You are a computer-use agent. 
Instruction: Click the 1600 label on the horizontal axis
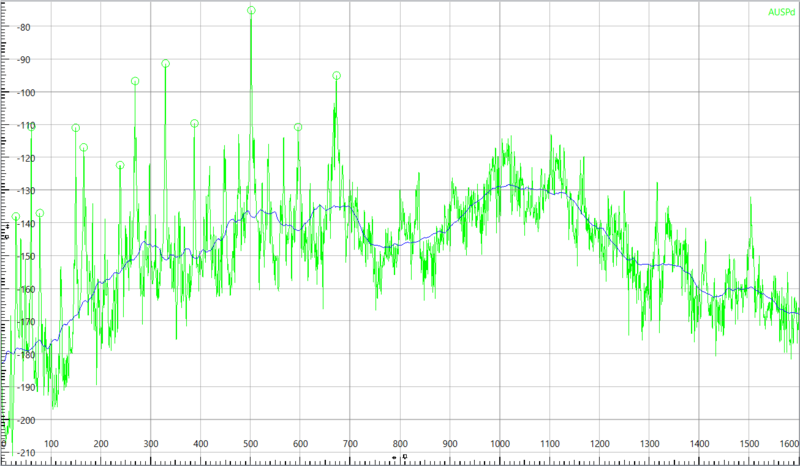click(788, 444)
